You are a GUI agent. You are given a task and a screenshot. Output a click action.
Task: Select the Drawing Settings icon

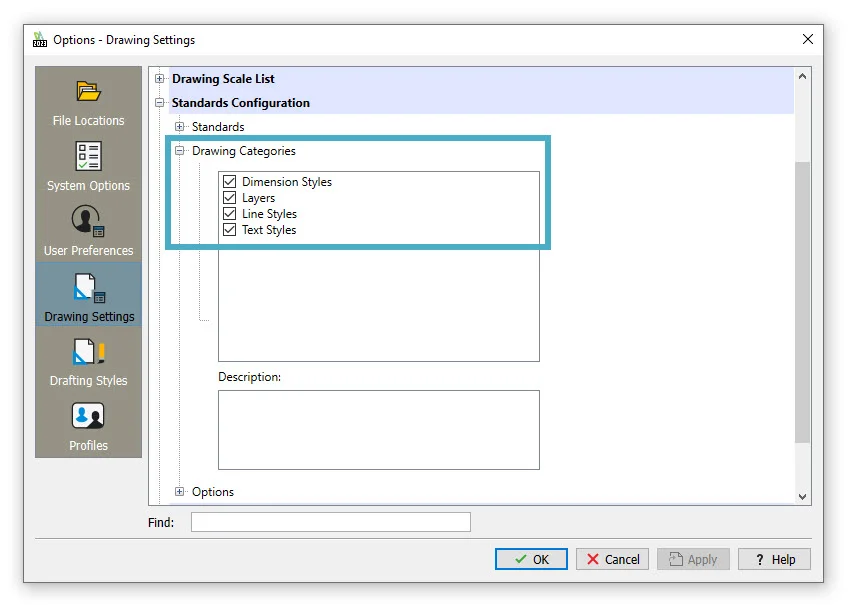coord(88,288)
